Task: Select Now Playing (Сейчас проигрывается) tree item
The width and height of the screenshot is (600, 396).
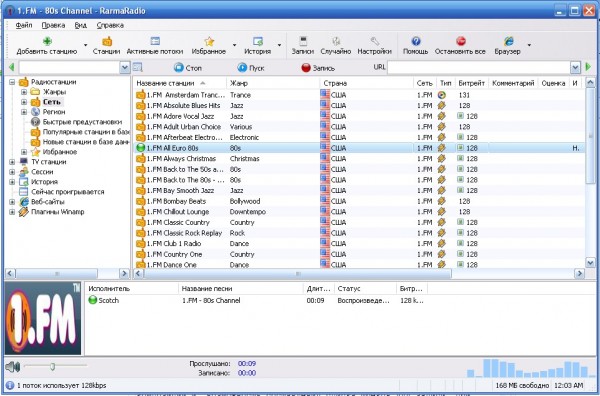Action: click(67, 192)
